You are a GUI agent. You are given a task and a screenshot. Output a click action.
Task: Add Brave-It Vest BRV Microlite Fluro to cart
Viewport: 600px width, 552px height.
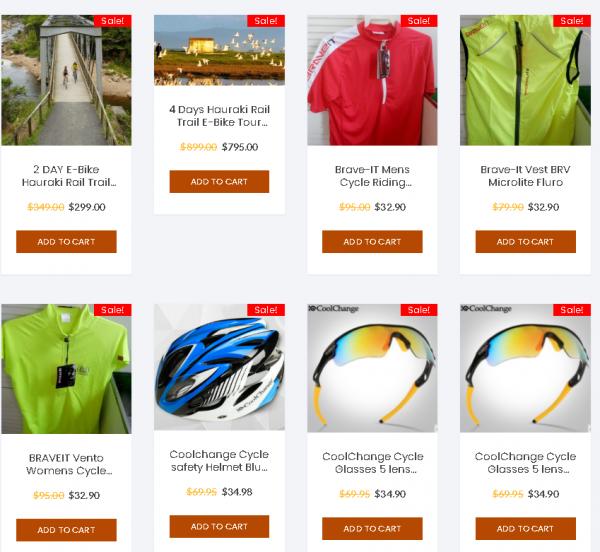525,241
